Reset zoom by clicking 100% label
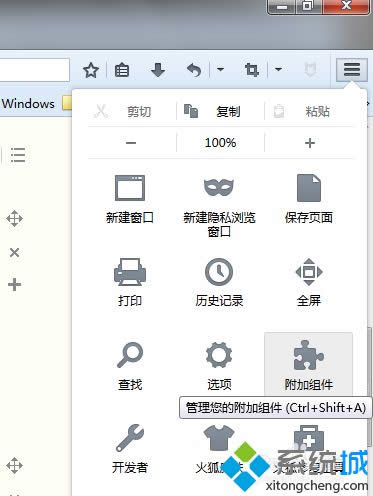Screen dimensions: 373x496 tap(220, 143)
